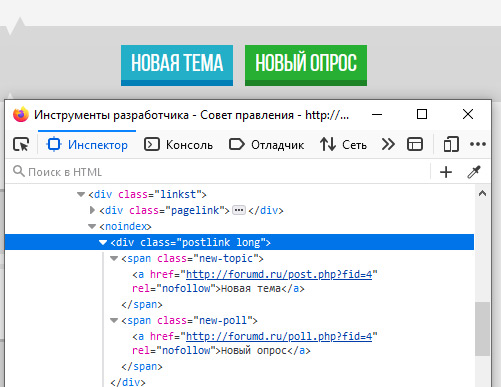The image size is (501, 387).
Task: Show more tools via the double chevron
Action: [x=388, y=145]
